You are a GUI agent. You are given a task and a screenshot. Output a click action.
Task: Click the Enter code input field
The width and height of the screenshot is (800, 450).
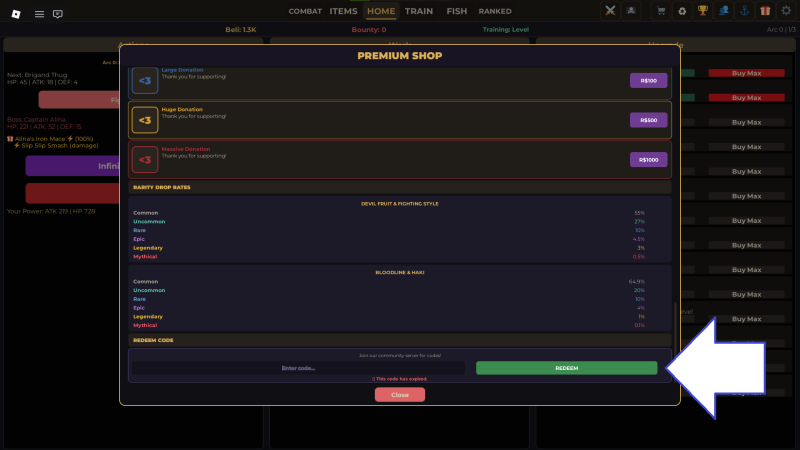(299, 368)
